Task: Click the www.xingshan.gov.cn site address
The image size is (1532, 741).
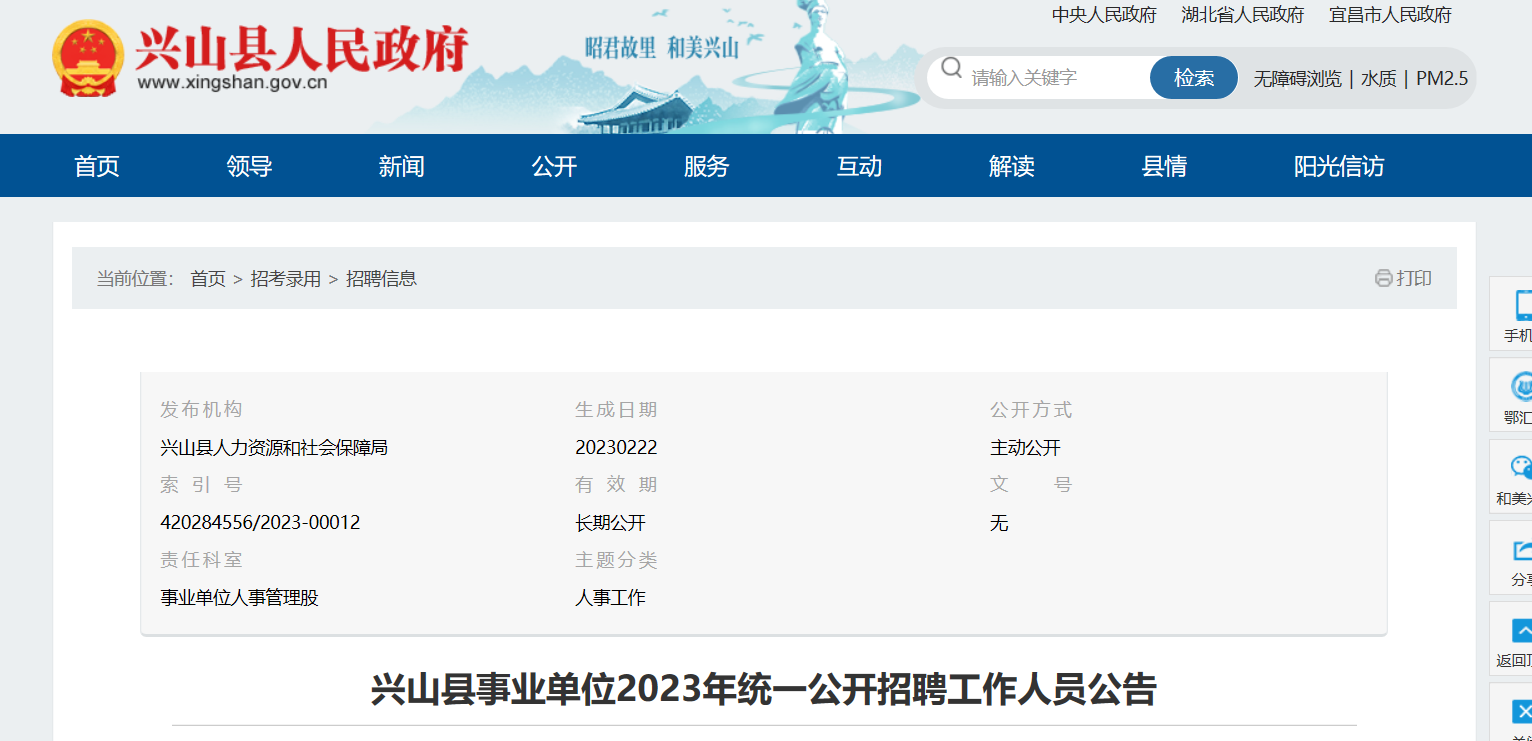Action: click(x=232, y=83)
